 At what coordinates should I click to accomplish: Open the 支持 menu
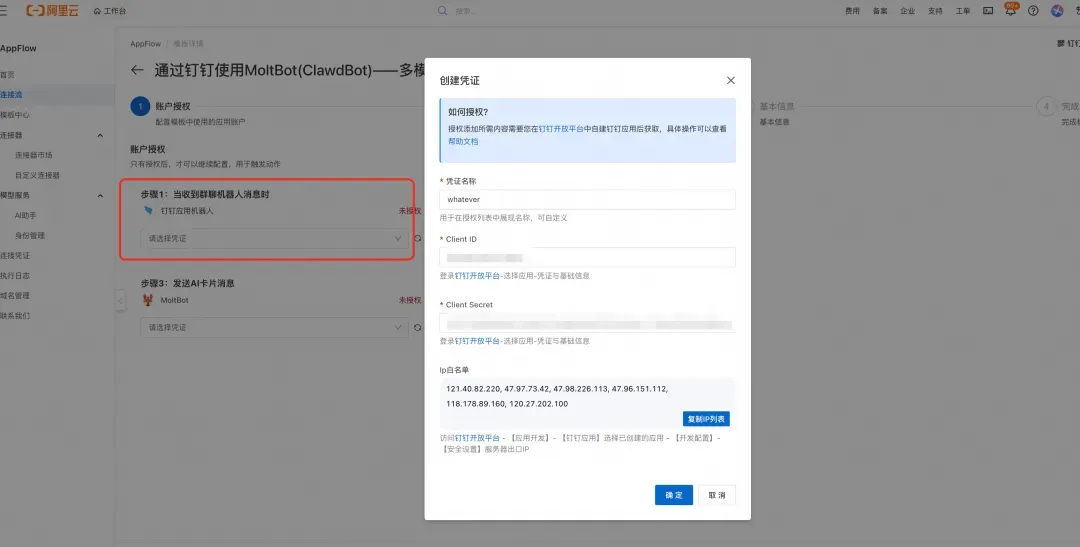(x=935, y=11)
